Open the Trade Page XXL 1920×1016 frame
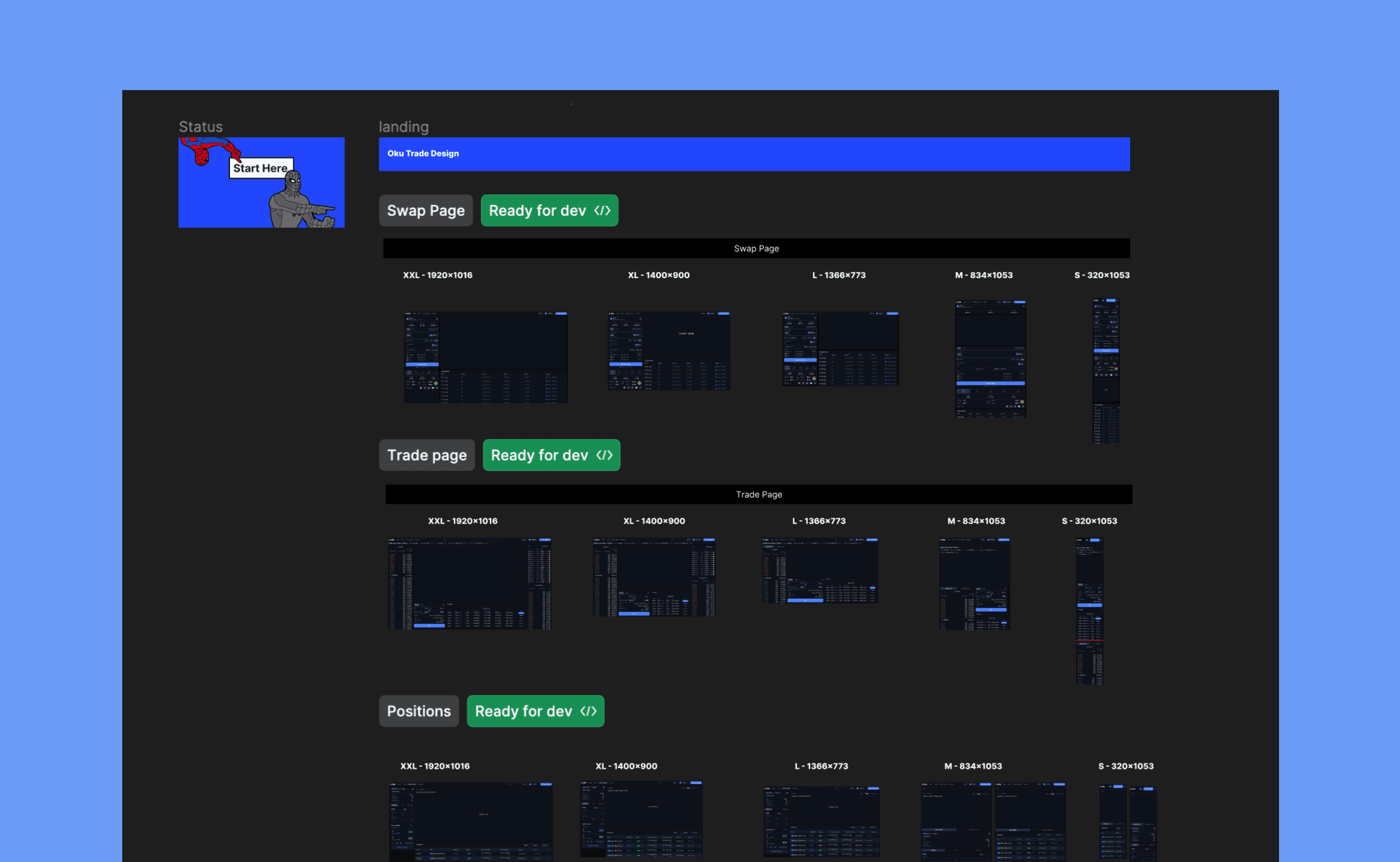 click(470, 583)
